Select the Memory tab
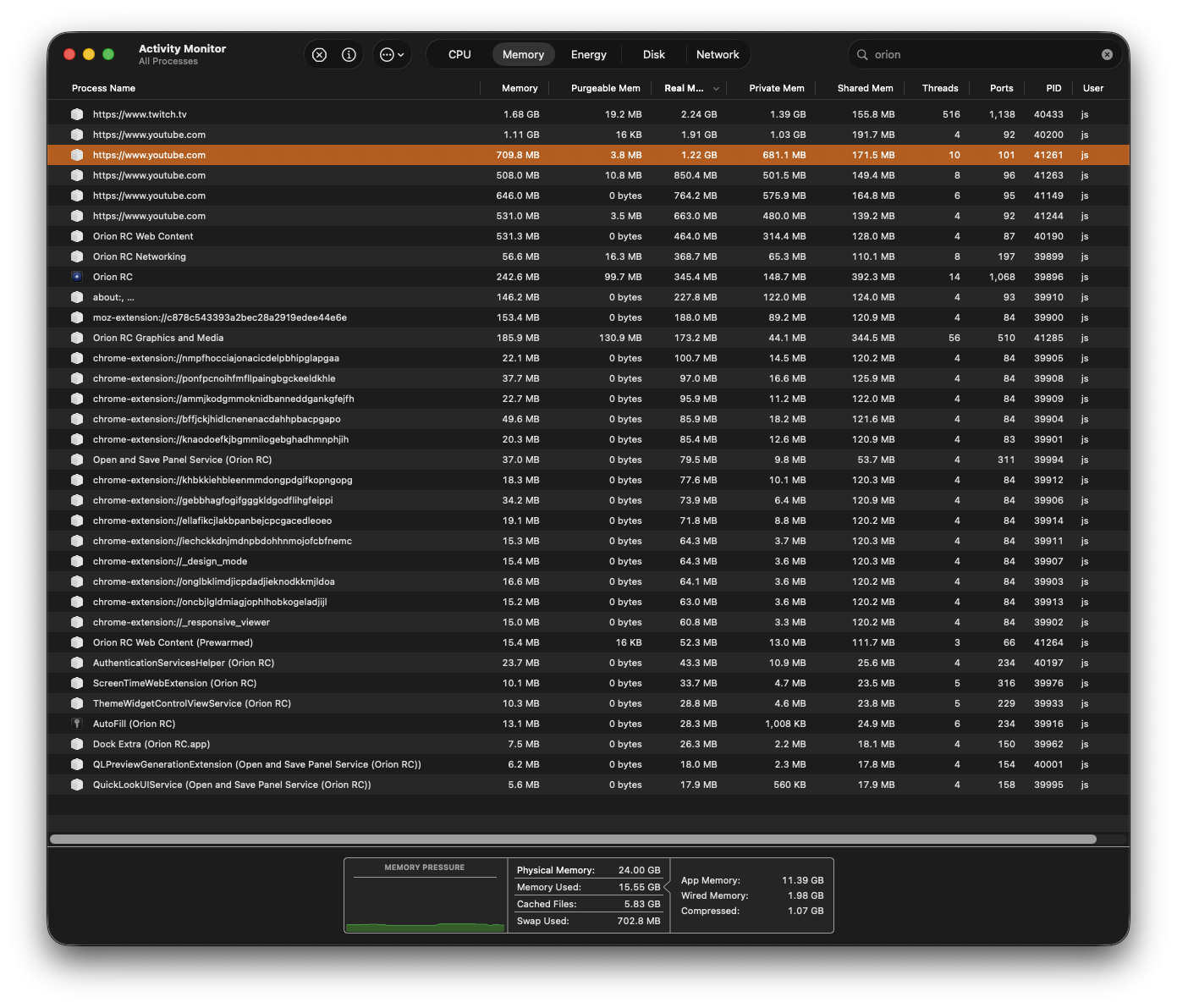The height and width of the screenshot is (1008, 1177). pos(523,54)
